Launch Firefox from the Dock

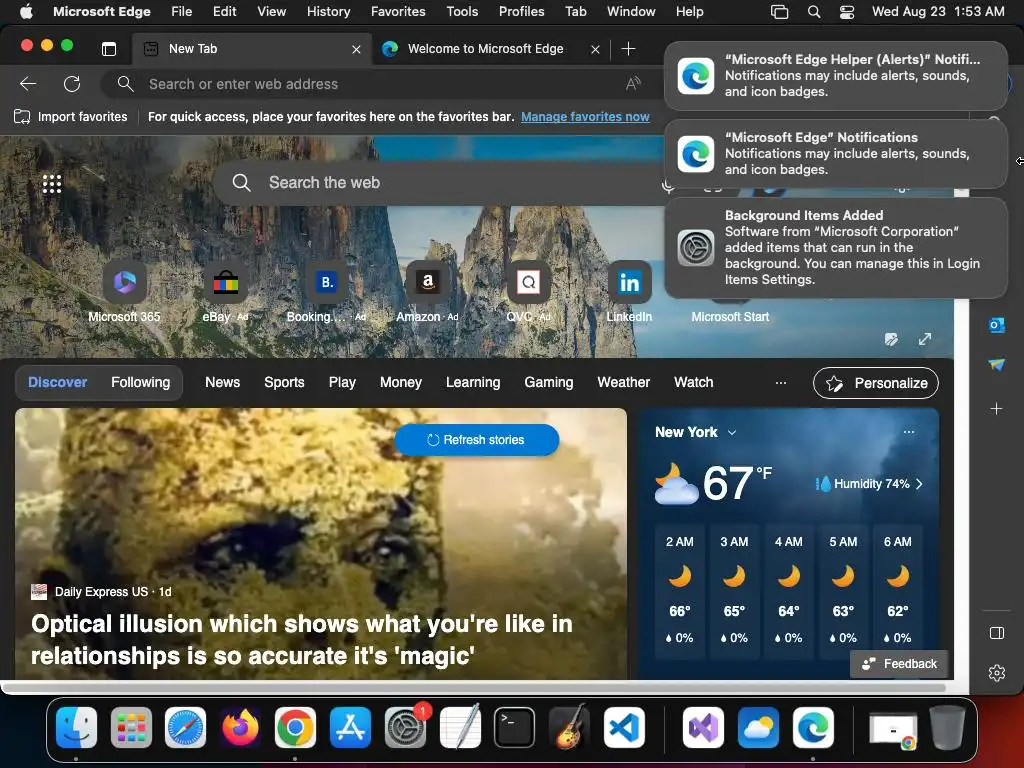point(240,727)
